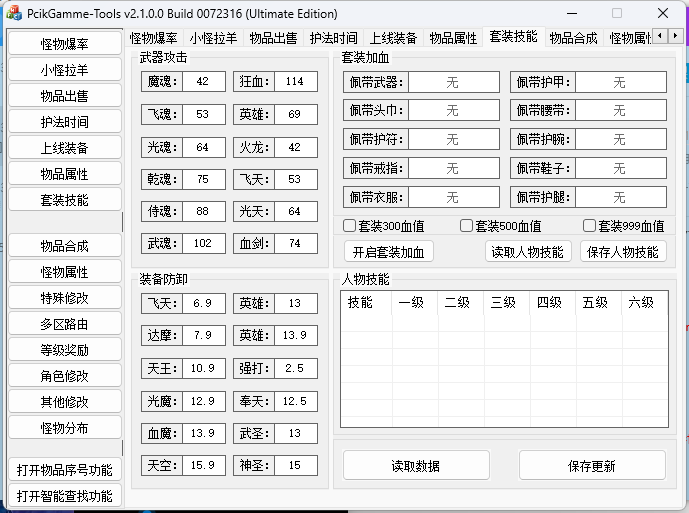Image resolution: width=689 pixels, height=513 pixels.
Task: Switch to the 物品合成 tab
Action: coord(573,38)
